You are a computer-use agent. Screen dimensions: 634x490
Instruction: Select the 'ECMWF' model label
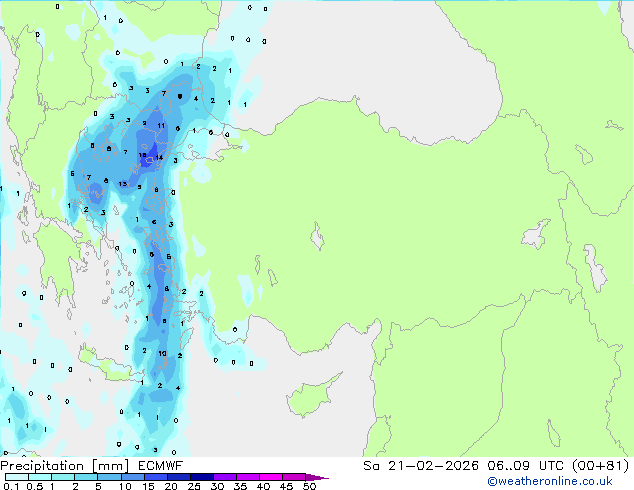(x=161, y=466)
